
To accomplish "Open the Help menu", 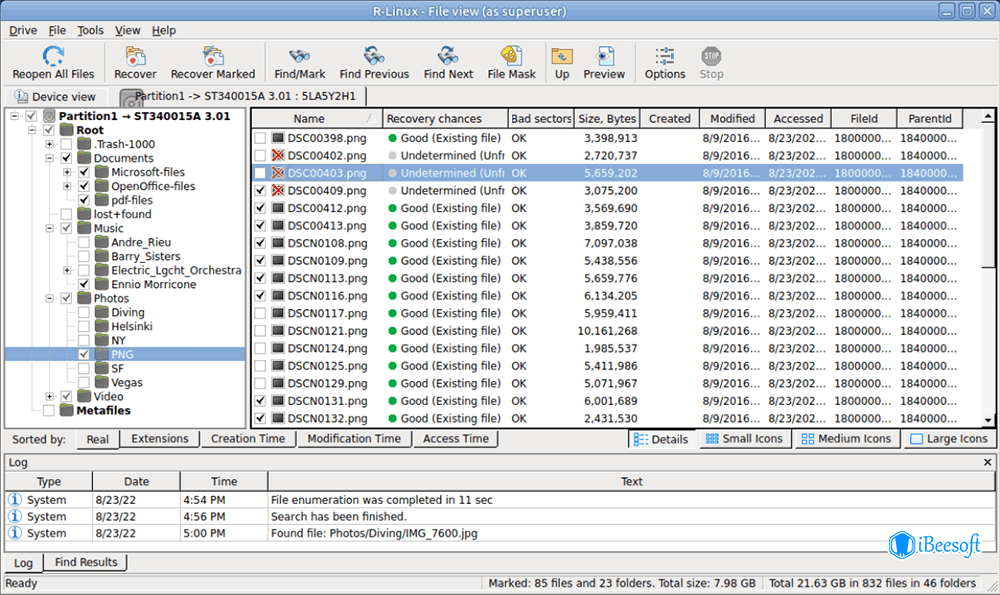I will [164, 30].
